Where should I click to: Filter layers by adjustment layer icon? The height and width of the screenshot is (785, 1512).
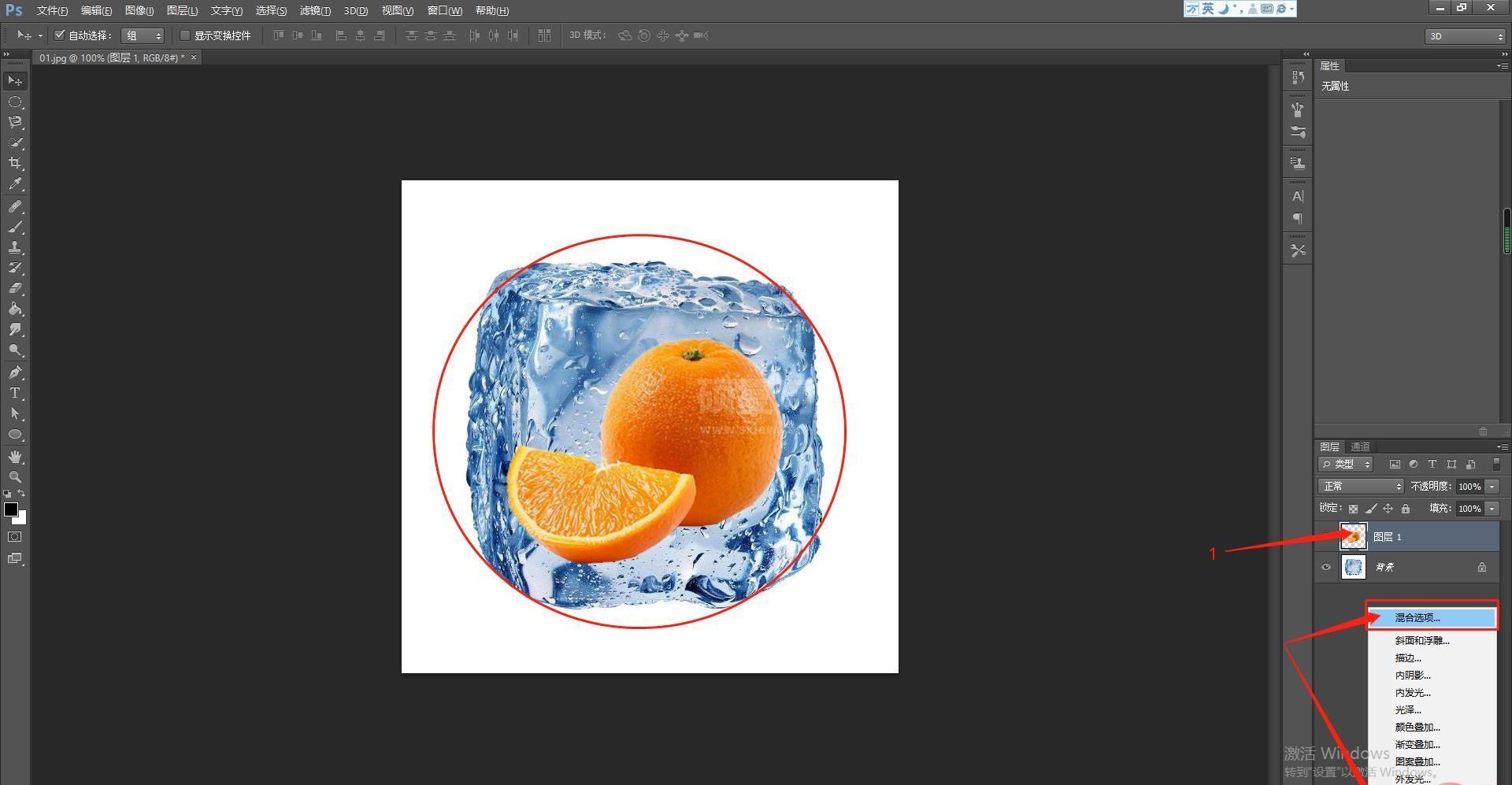pyautogui.click(x=1414, y=465)
